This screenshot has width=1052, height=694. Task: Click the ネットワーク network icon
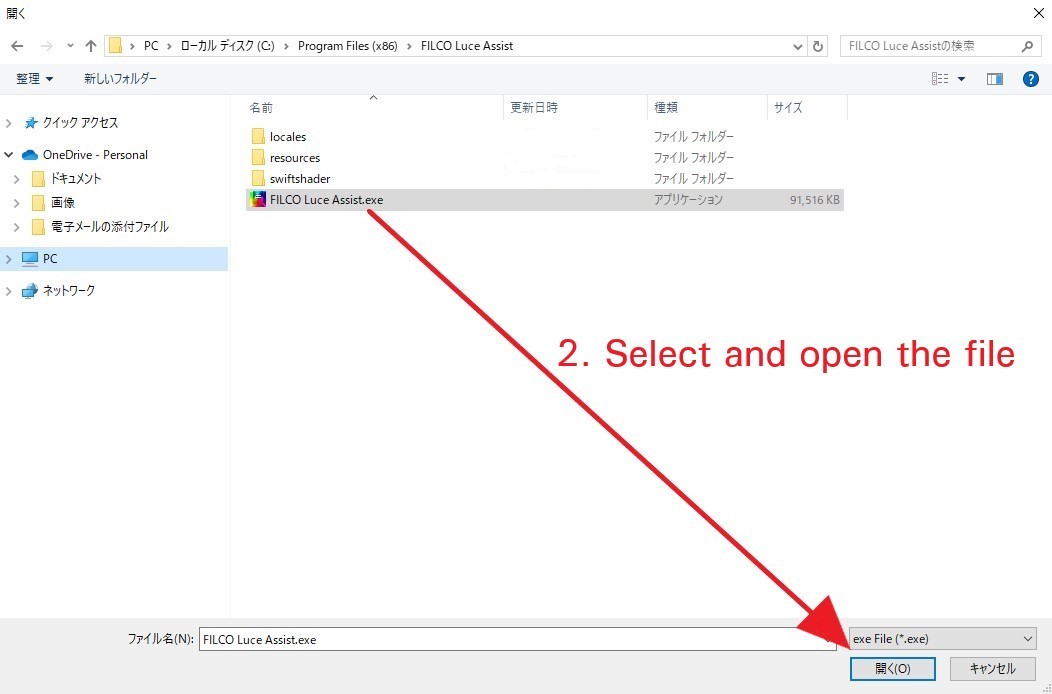pyautogui.click(x=30, y=291)
